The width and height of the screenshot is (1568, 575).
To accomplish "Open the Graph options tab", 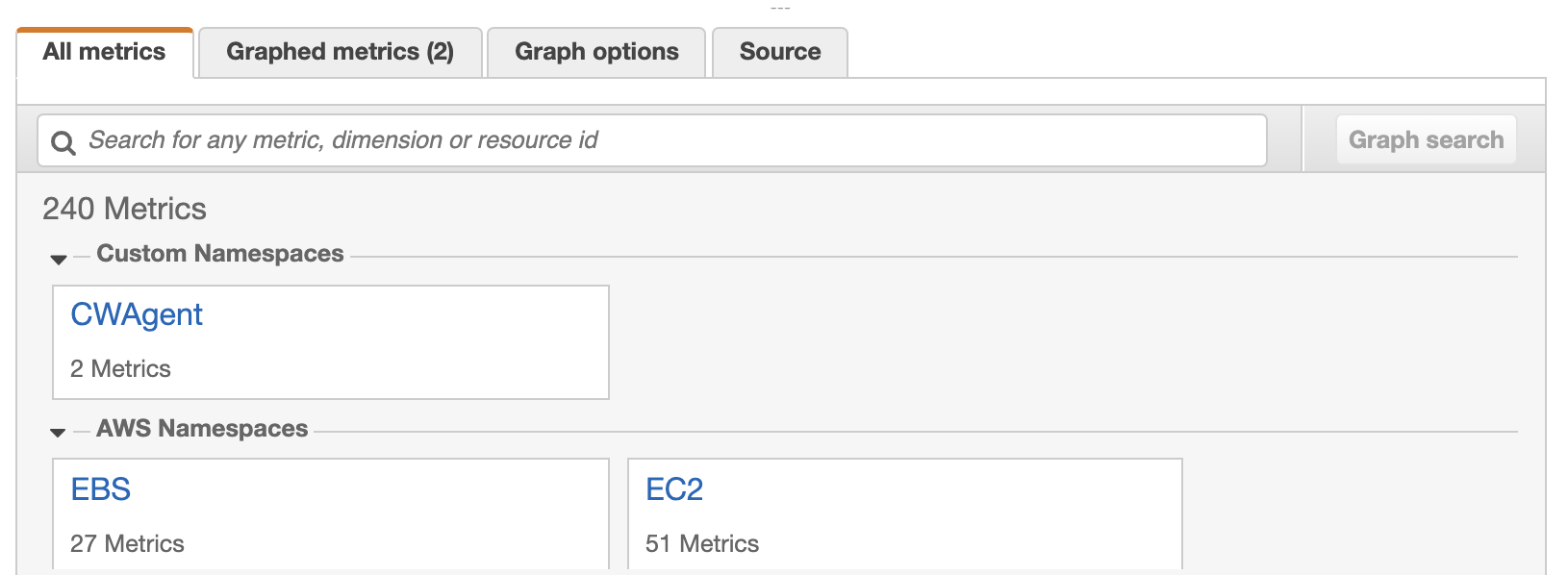I will pos(595,52).
